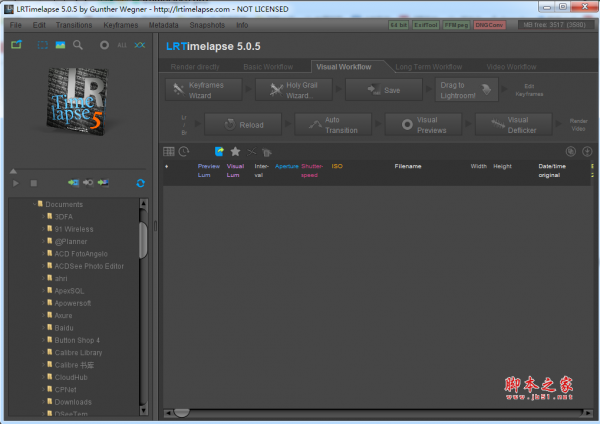Click the Visual Deflicker button
This screenshot has width=600, height=424.
pos(517,124)
